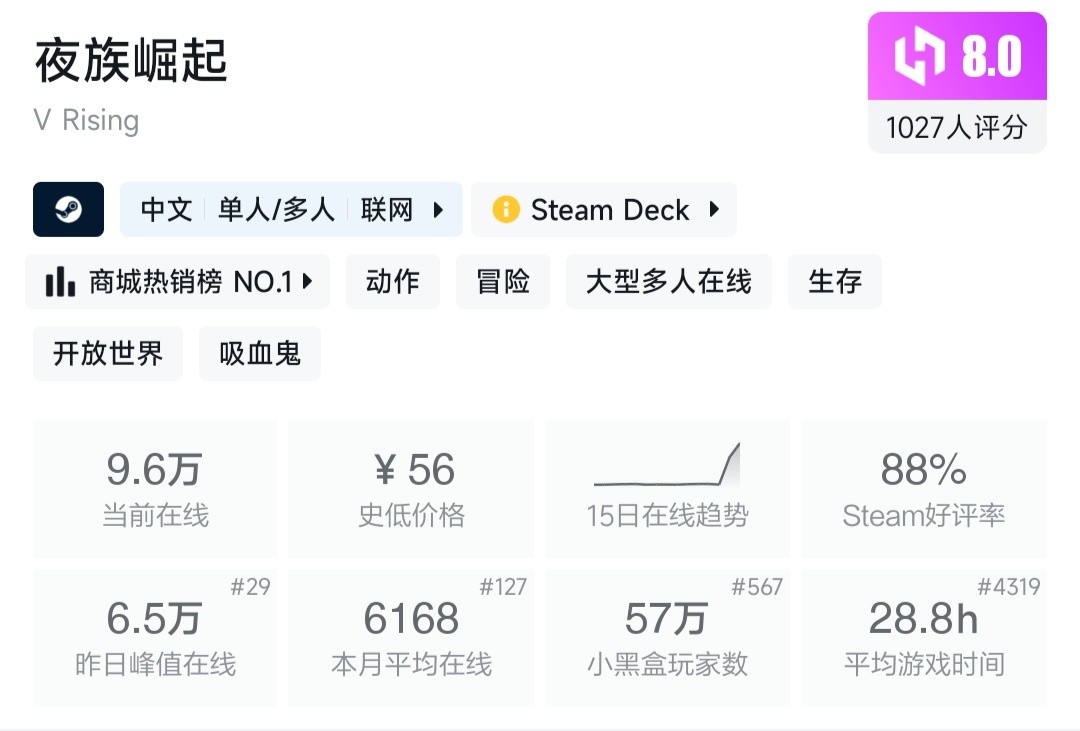Viewport: 1080px width, 731px height.
Task: Click the bar chart sales ranking icon
Action: click(61, 282)
